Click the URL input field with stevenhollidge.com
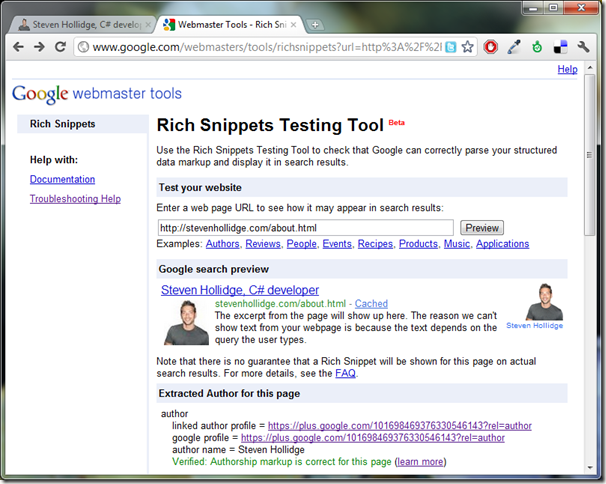This screenshot has height=484, width=606. click(x=305, y=228)
